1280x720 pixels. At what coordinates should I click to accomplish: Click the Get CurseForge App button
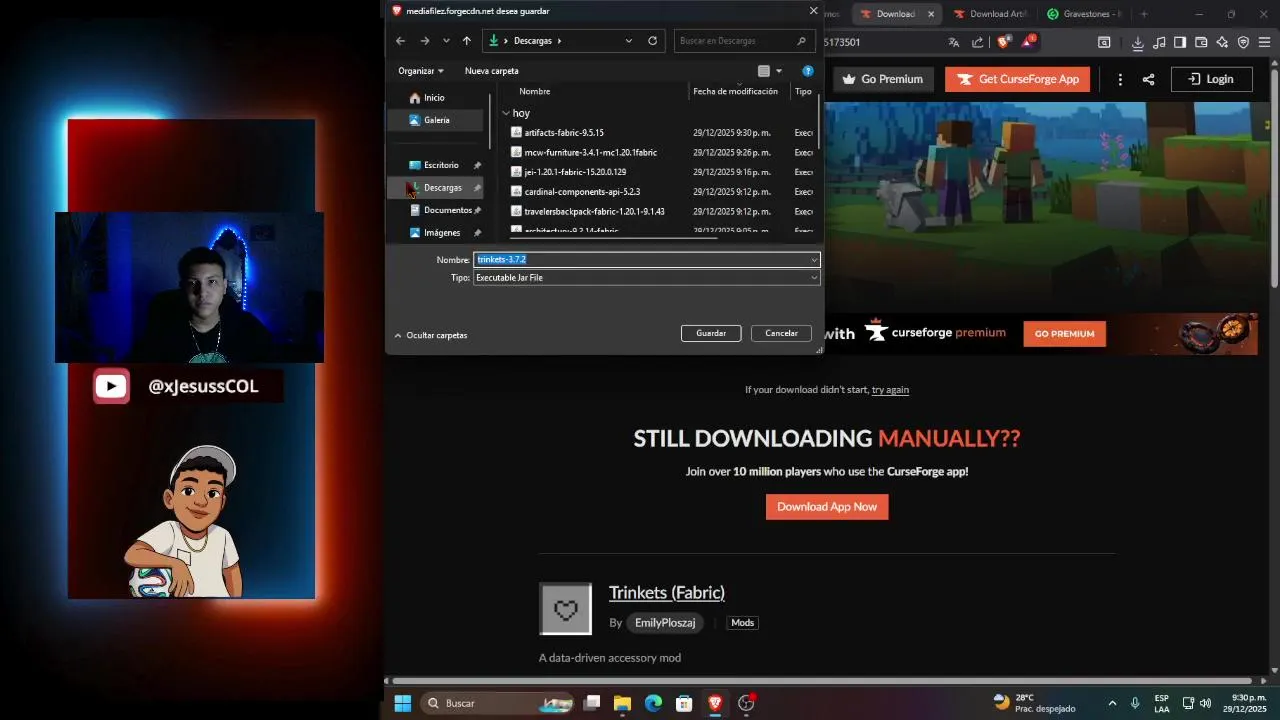click(1017, 79)
